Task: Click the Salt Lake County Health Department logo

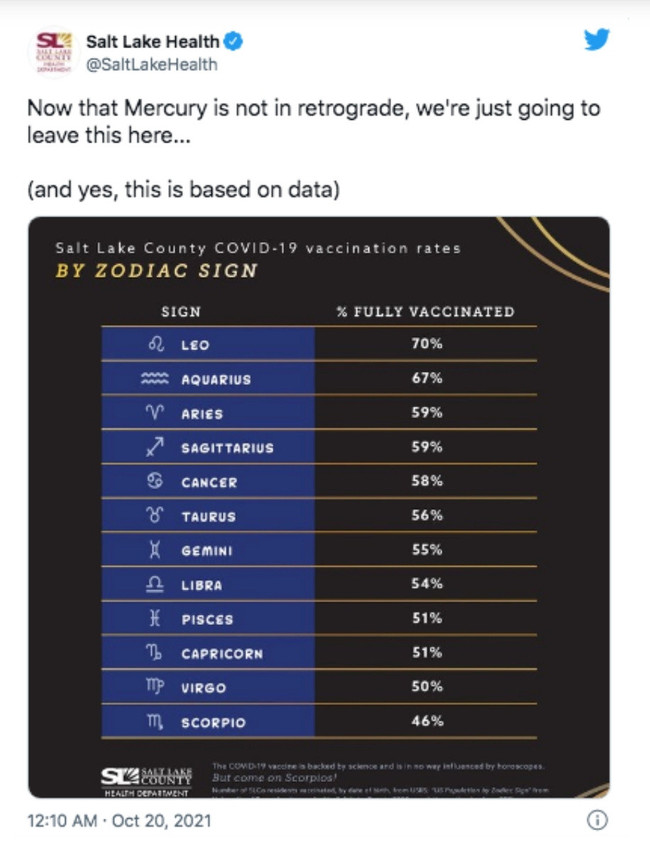Action: (147, 778)
